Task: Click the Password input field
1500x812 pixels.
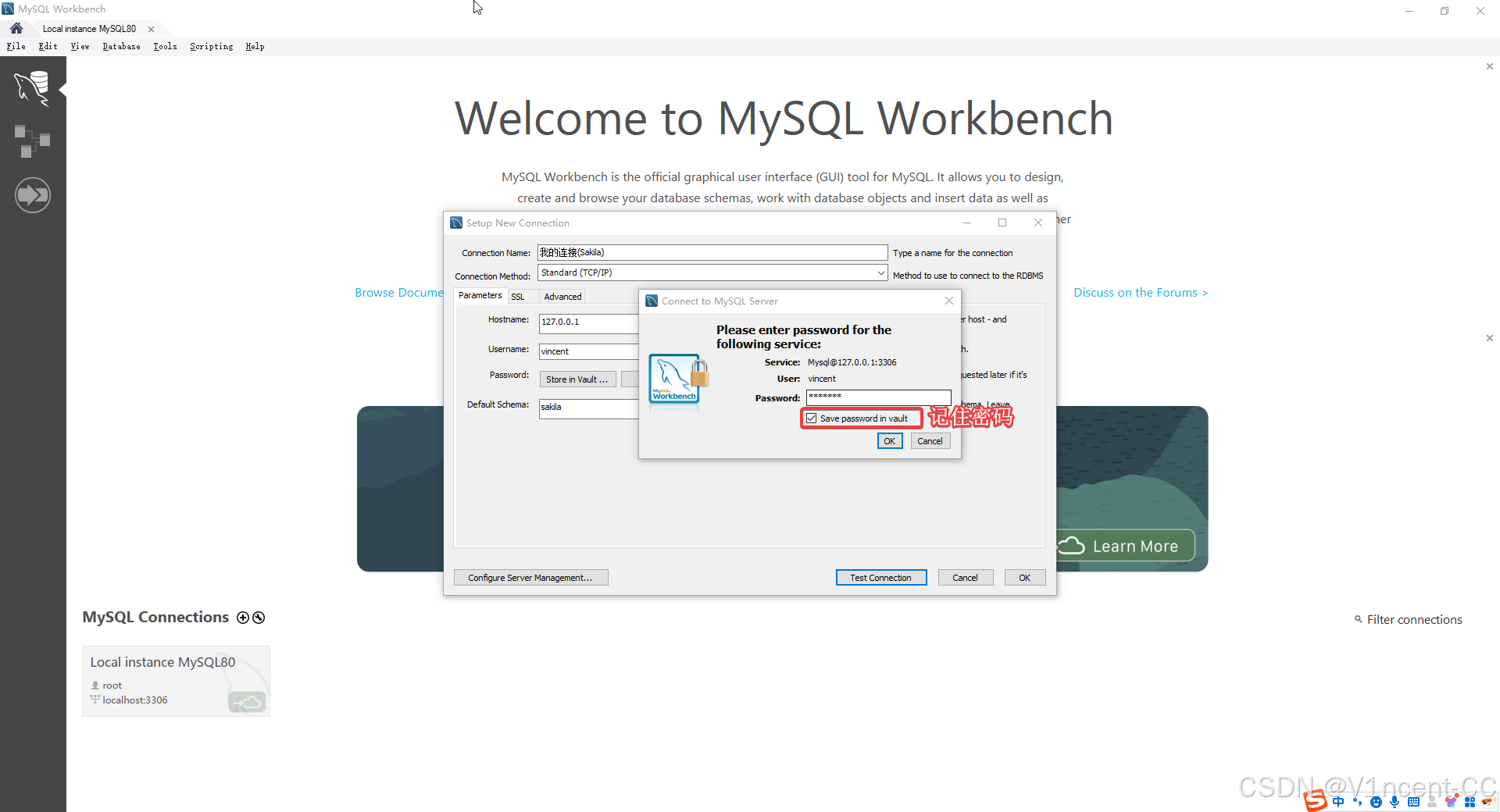Action: (878, 397)
